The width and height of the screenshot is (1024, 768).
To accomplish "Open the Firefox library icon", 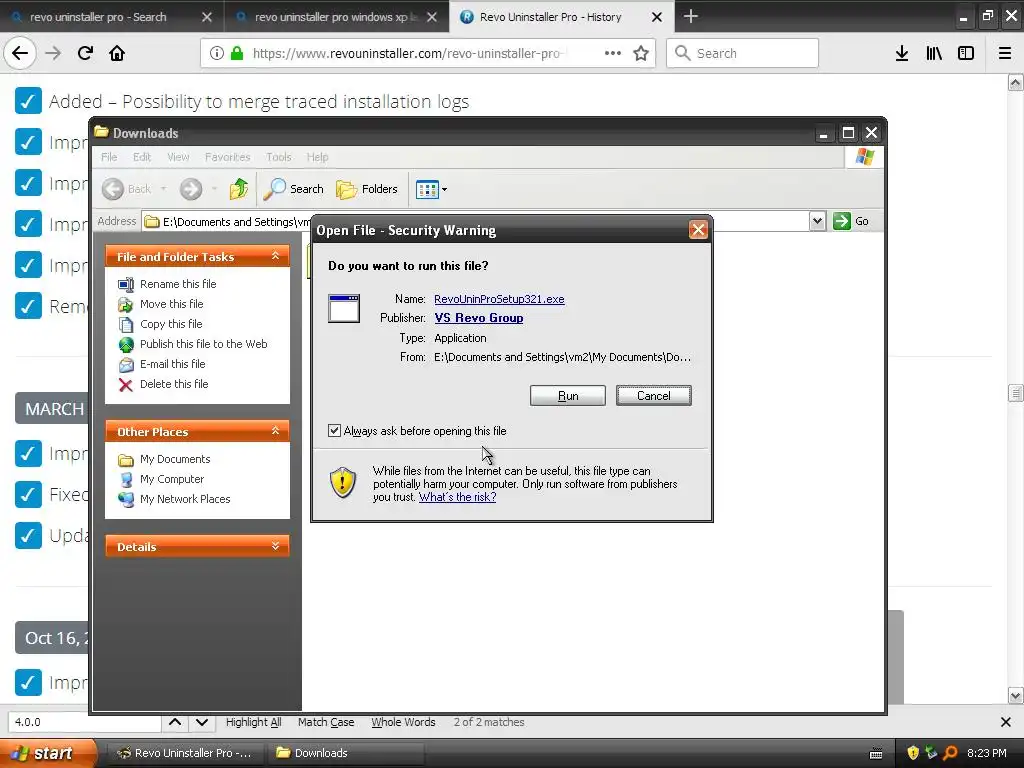I will 934,54.
